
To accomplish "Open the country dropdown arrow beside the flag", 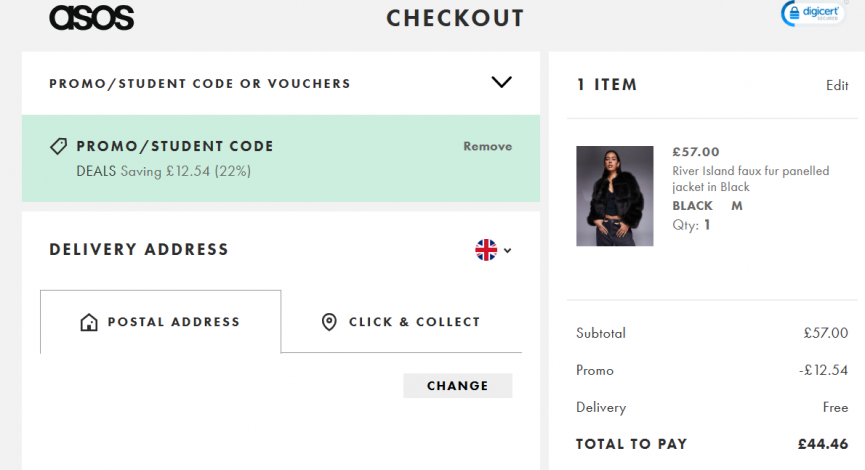I will tap(508, 251).
